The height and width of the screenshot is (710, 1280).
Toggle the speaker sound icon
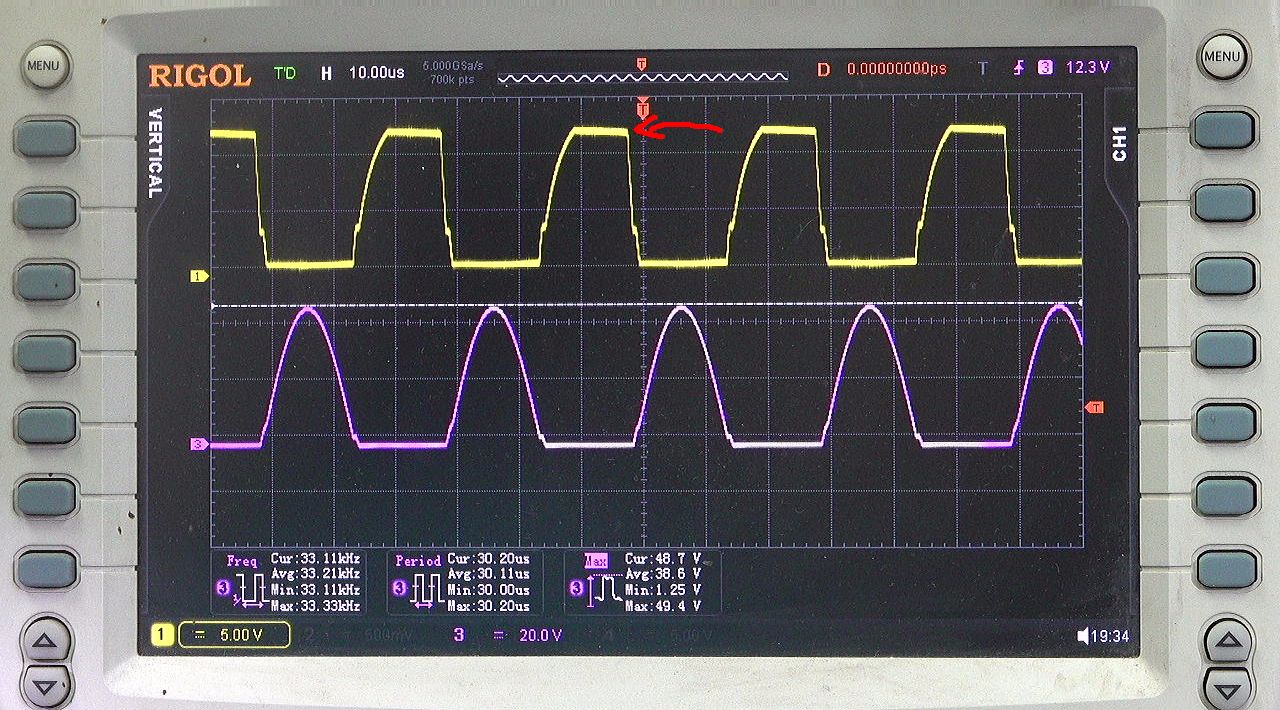pos(1083,636)
